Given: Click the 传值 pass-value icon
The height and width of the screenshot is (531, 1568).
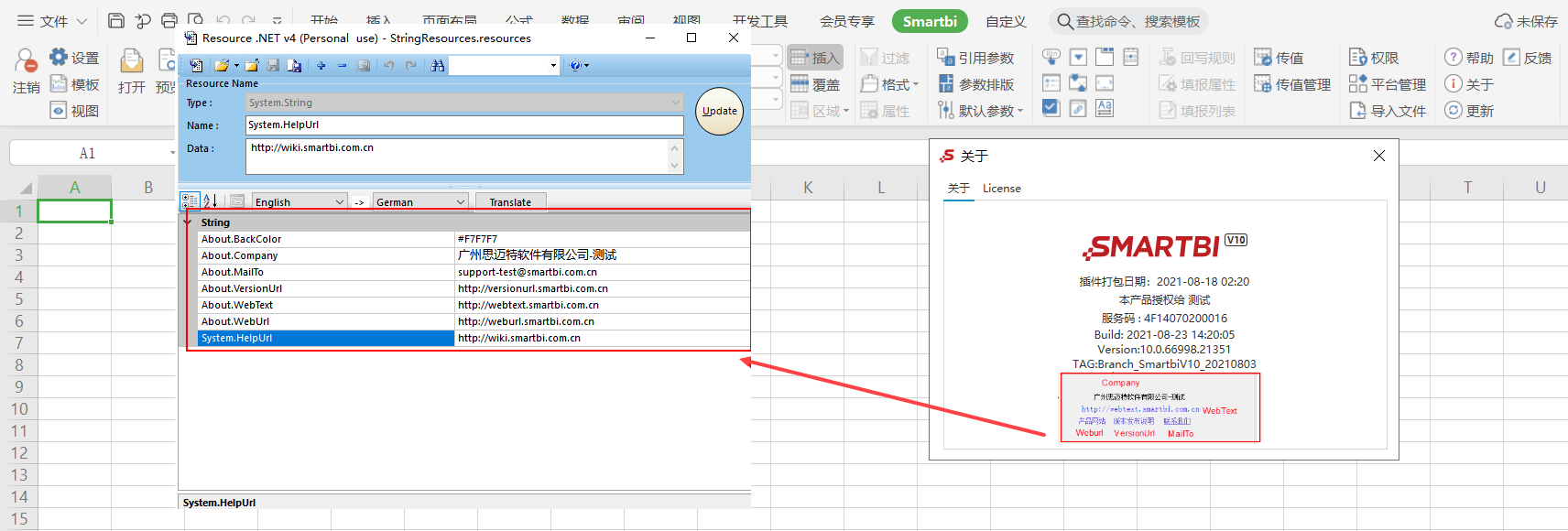Looking at the screenshot, I should [1263, 57].
